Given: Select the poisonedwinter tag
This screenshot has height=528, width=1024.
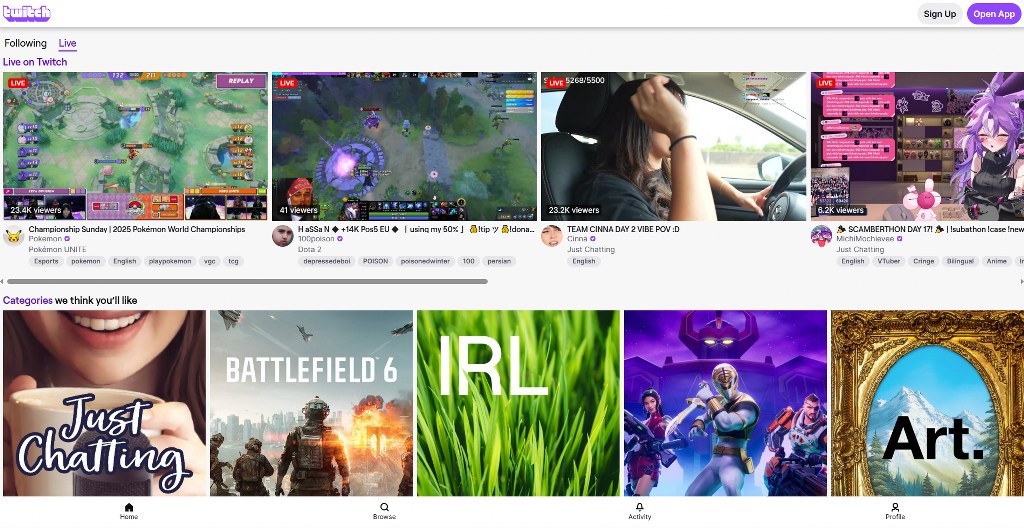Looking at the screenshot, I should 425,261.
